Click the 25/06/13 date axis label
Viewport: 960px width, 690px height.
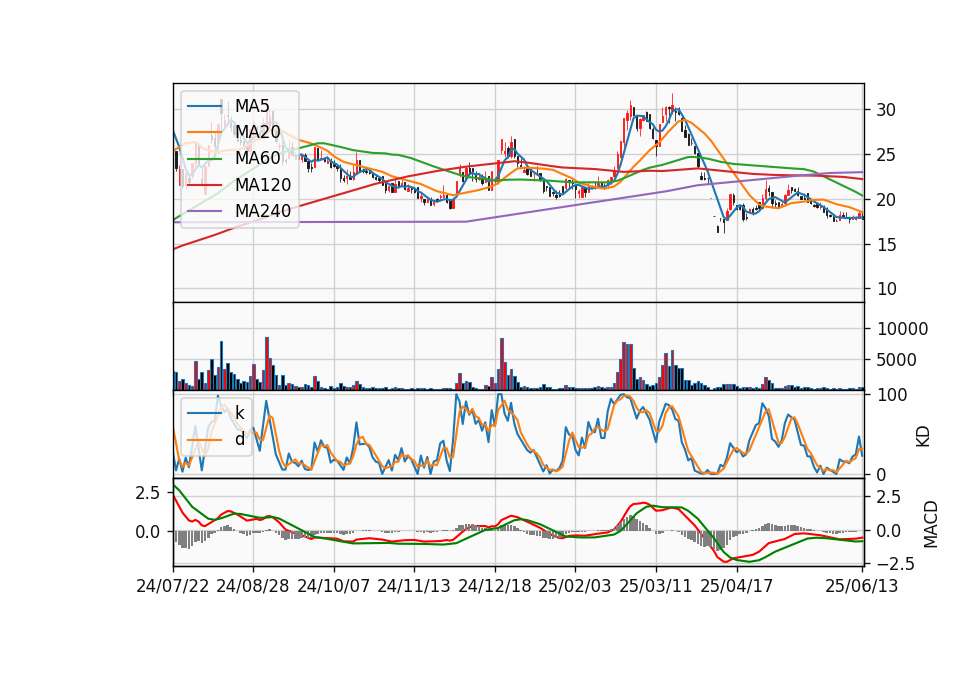(862, 586)
